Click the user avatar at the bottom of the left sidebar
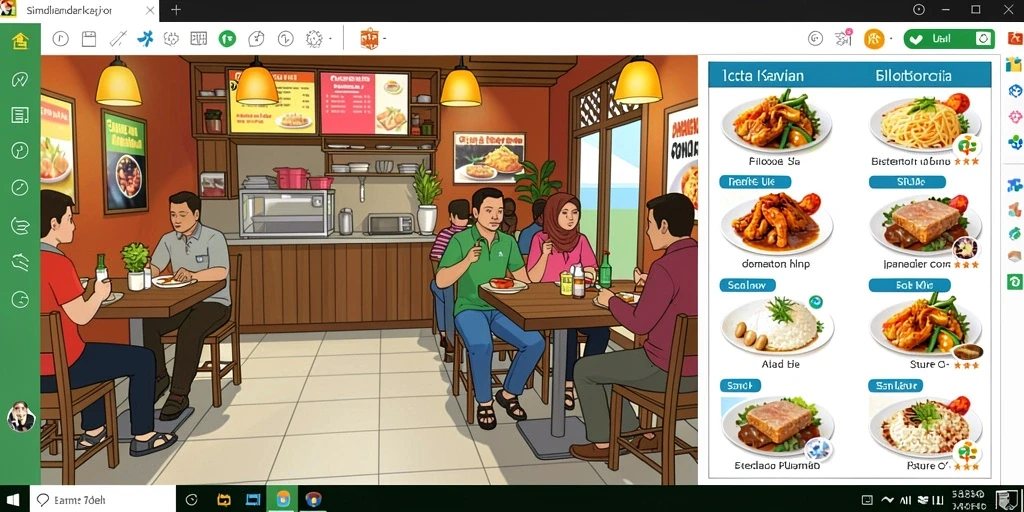Viewport: 1024px width, 512px height. tap(20, 416)
